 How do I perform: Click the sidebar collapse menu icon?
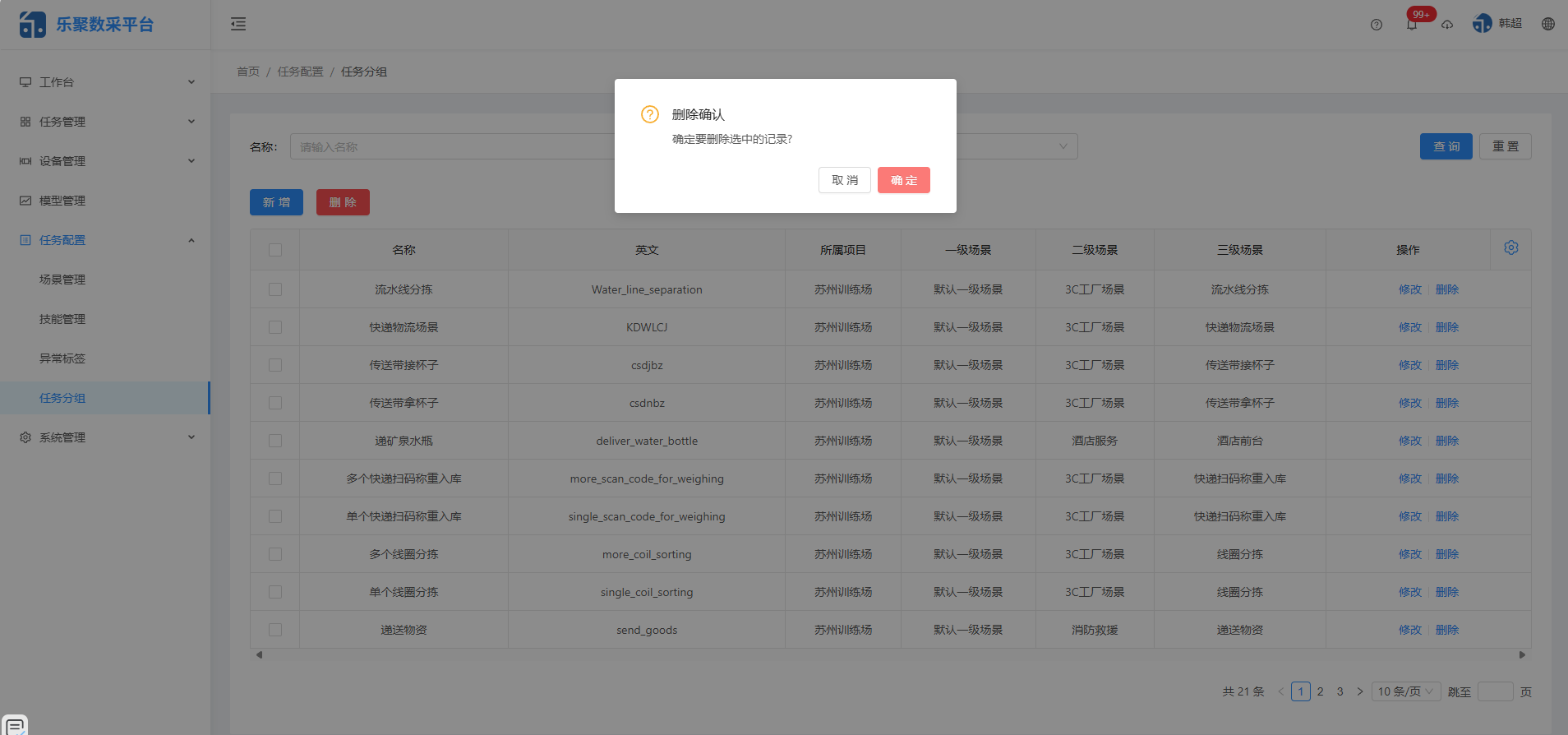tap(238, 24)
